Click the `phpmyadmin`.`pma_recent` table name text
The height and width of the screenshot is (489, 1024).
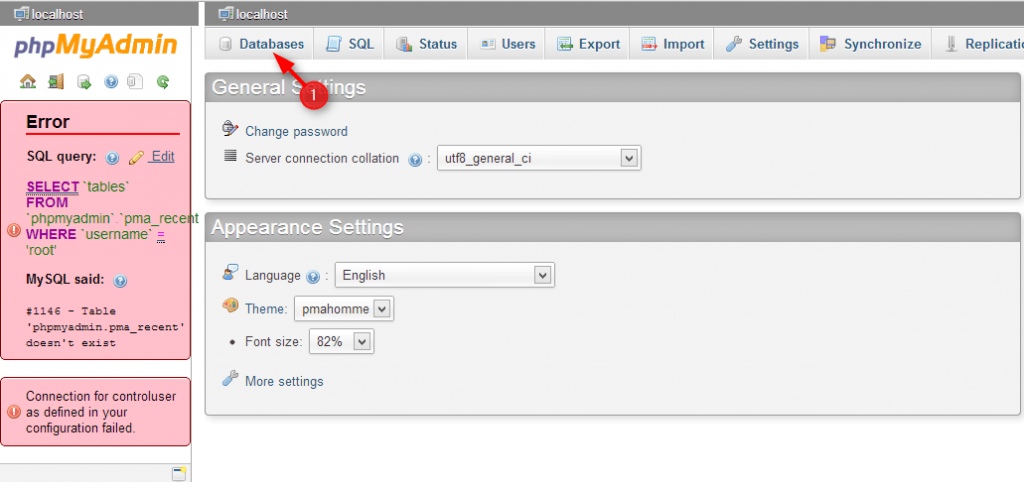[x=112, y=219]
